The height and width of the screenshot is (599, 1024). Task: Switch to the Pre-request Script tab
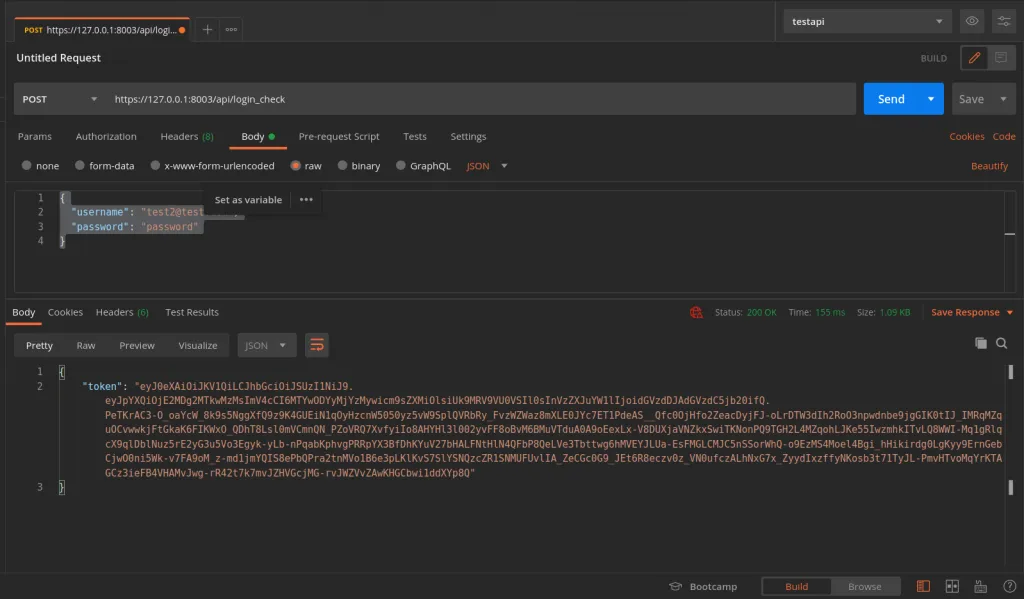click(x=339, y=137)
